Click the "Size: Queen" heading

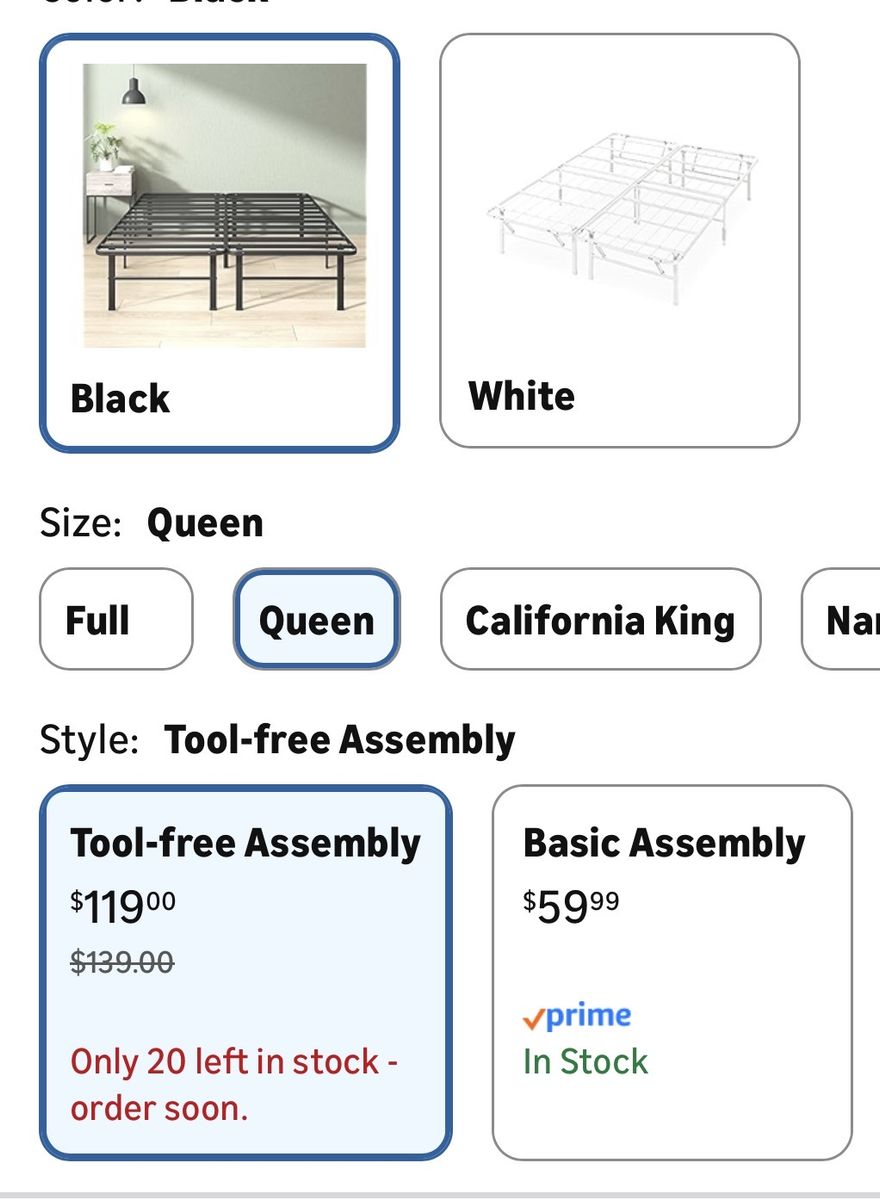[152, 523]
